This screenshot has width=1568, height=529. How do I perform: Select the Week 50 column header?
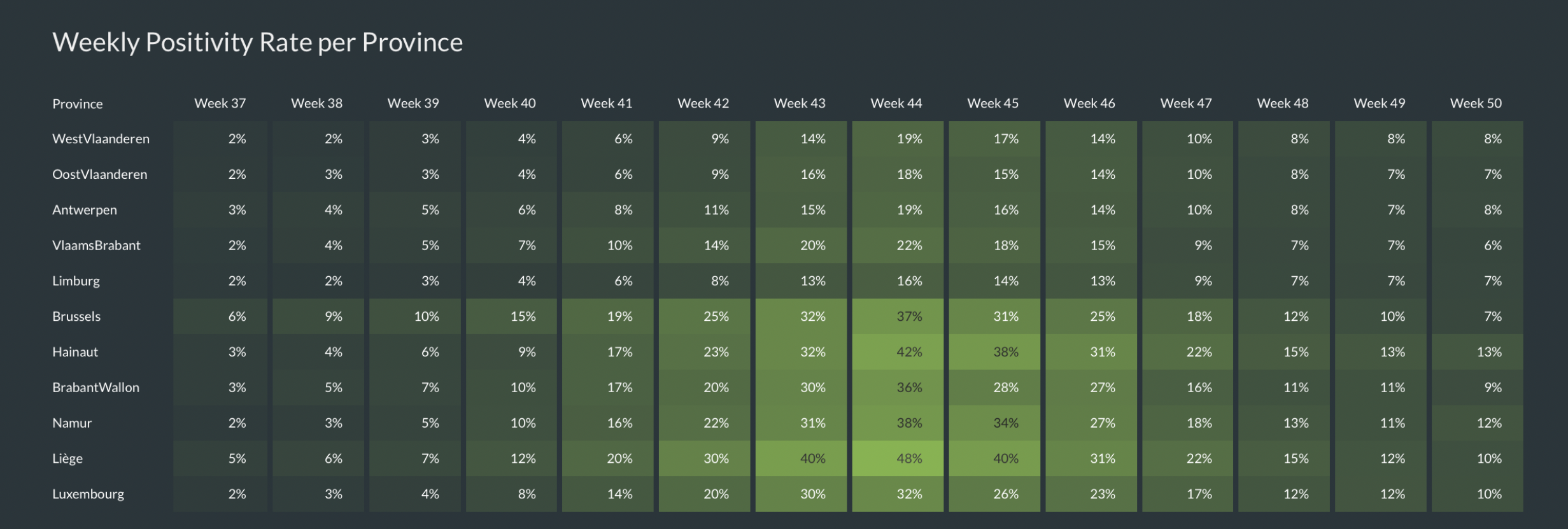[1476, 103]
